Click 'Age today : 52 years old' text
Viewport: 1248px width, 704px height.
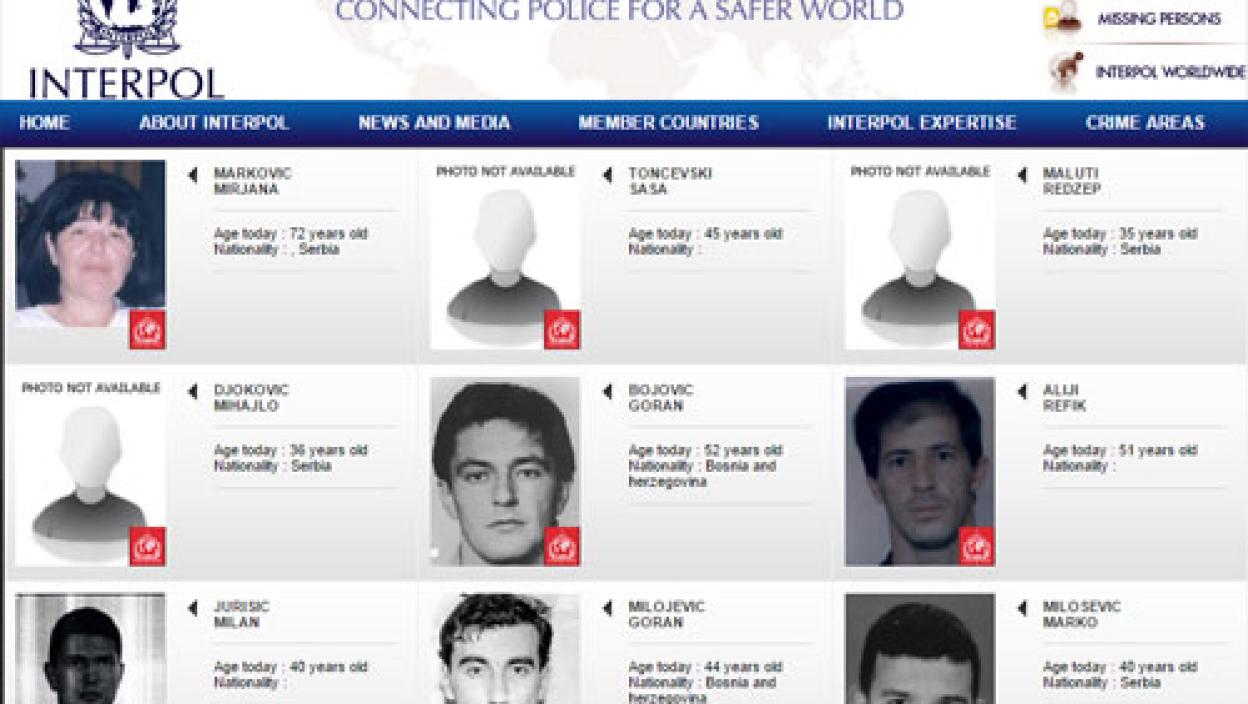click(x=706, y=451)
